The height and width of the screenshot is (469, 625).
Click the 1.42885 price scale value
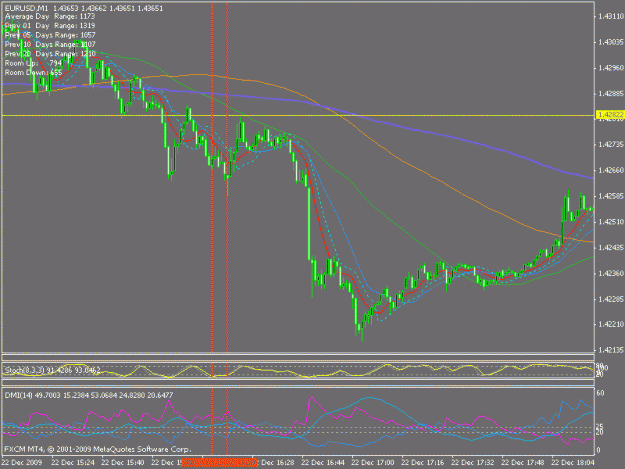pos(611,94)
